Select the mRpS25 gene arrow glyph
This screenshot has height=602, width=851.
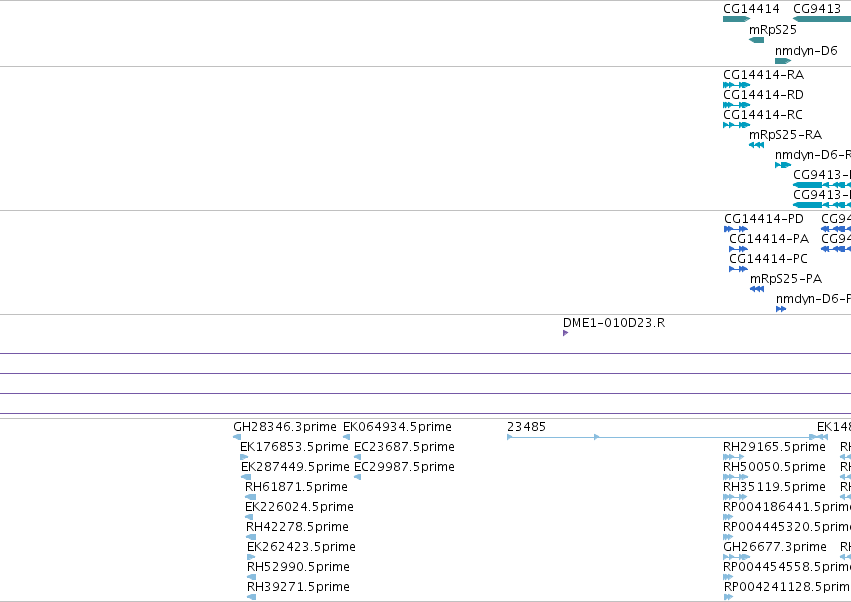756,40
